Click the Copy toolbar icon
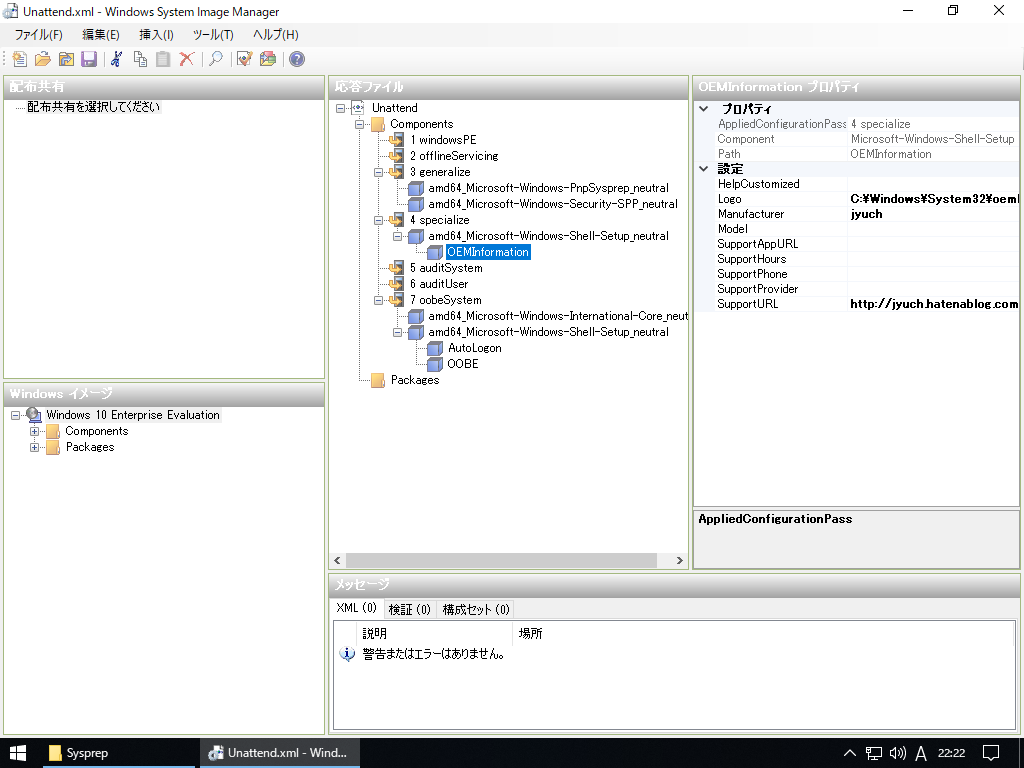Image resolution: width=1024 pixels, height=768 pixels. point(140,59)
